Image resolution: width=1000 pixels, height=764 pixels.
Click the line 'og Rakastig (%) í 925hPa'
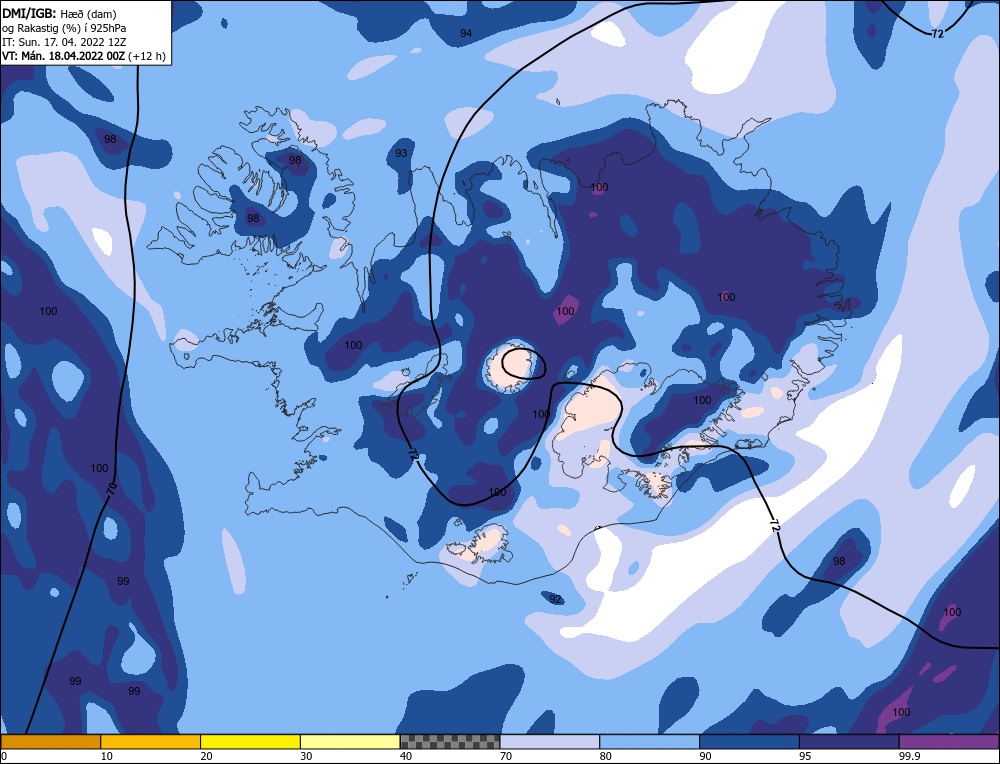click(x=64, y=28)
